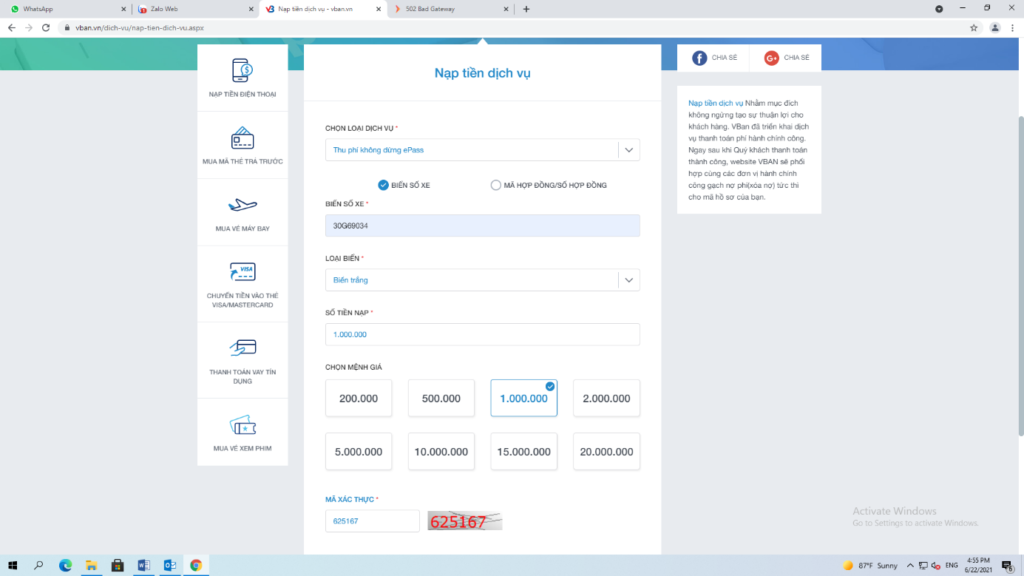Open the Mua vé máy bay airplane icon
Viewport: 1024px width, 576px height.
pos(242,206)
